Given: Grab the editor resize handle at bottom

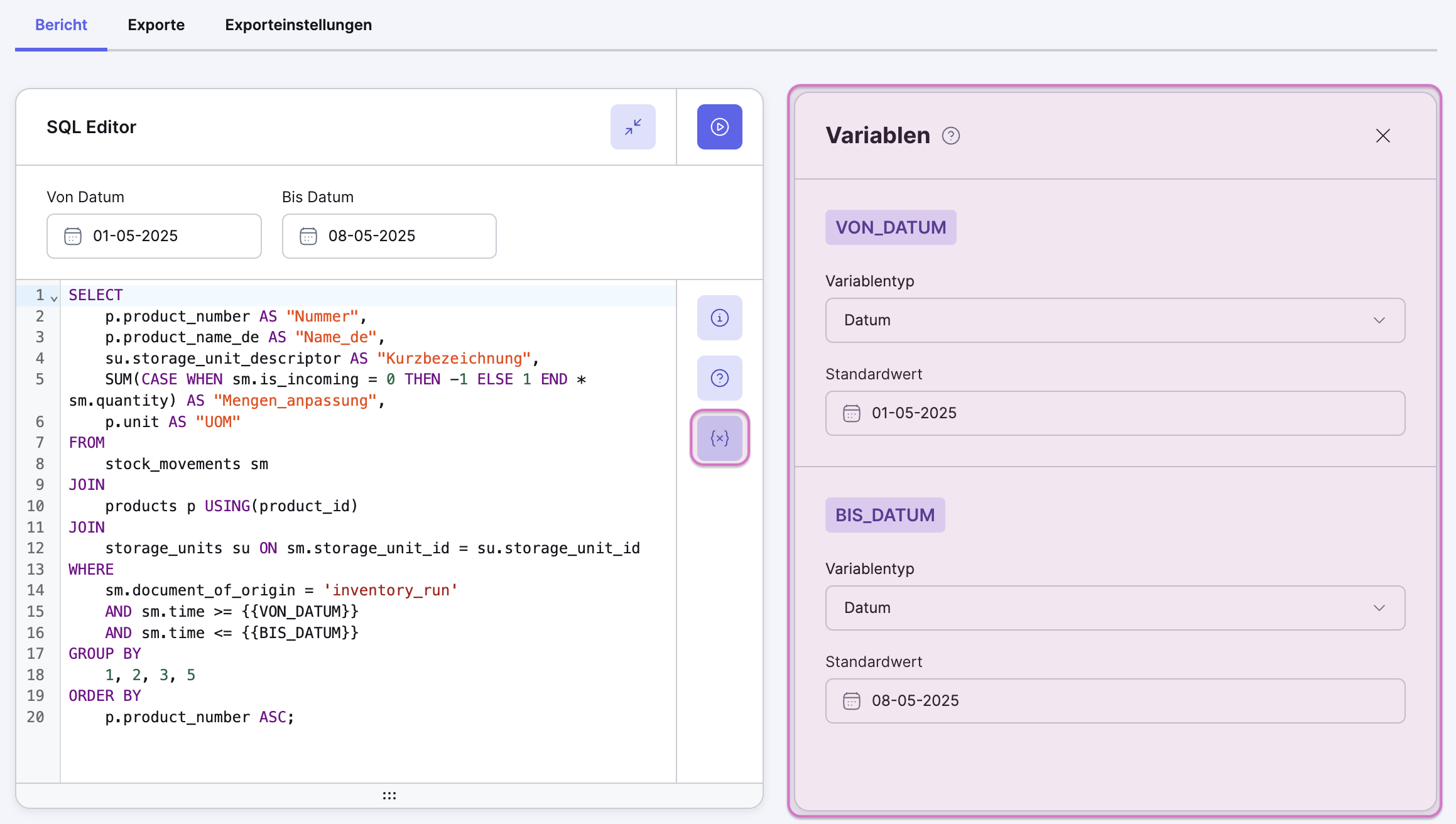Looking at the screenshot, I should point(389,796).
